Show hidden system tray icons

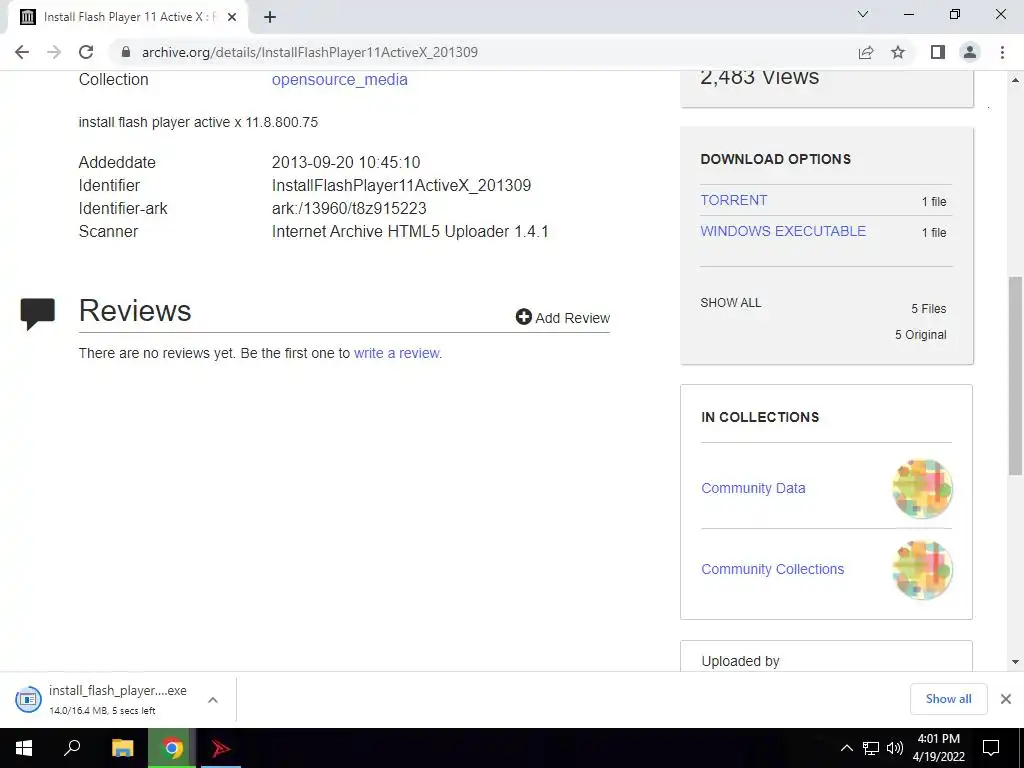pos(846,748)
